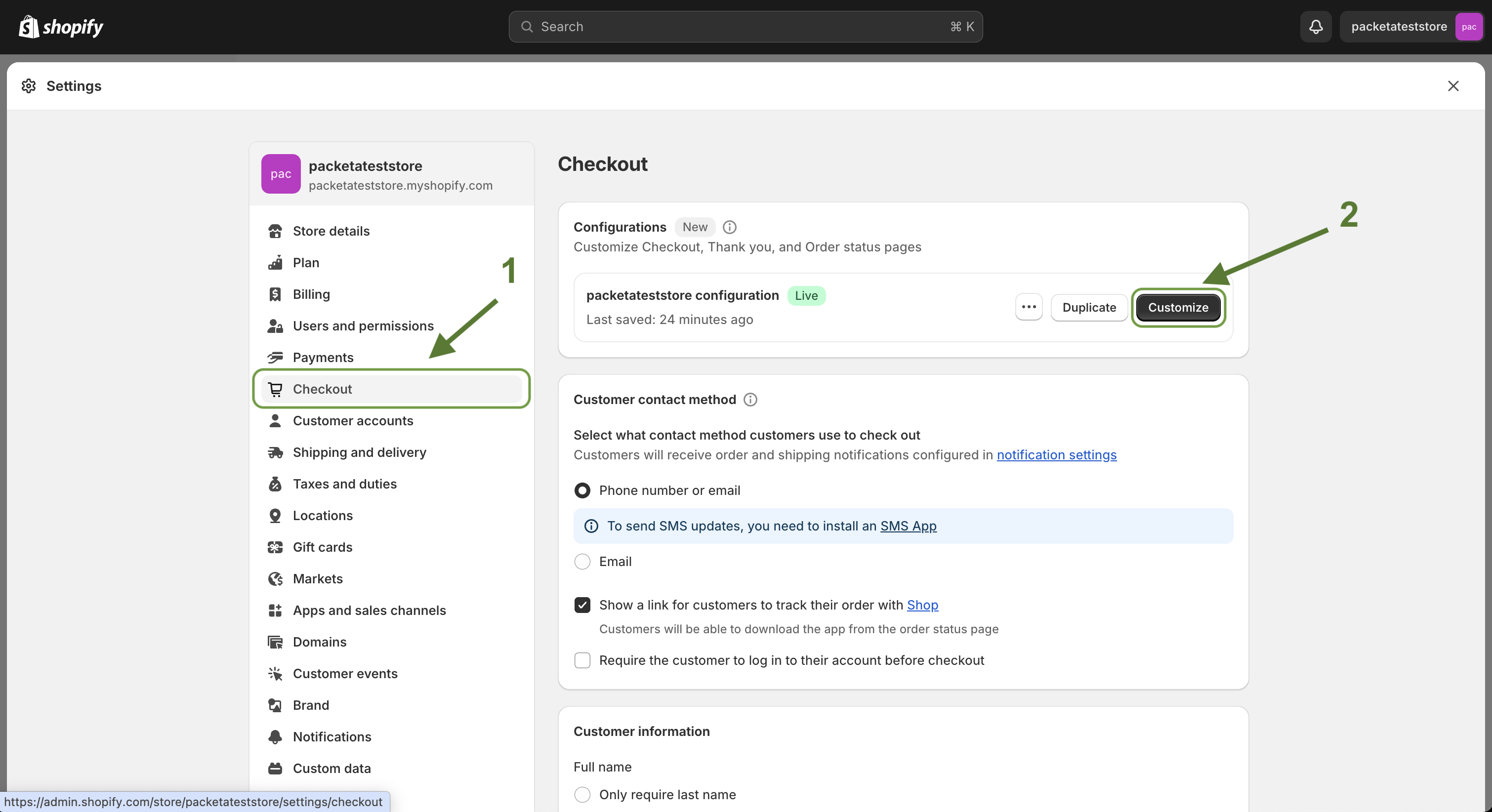Viewport: 1492px width, 812px height.
Task: Go to Taxes and duties settings
Action: [x=392, y=484]
